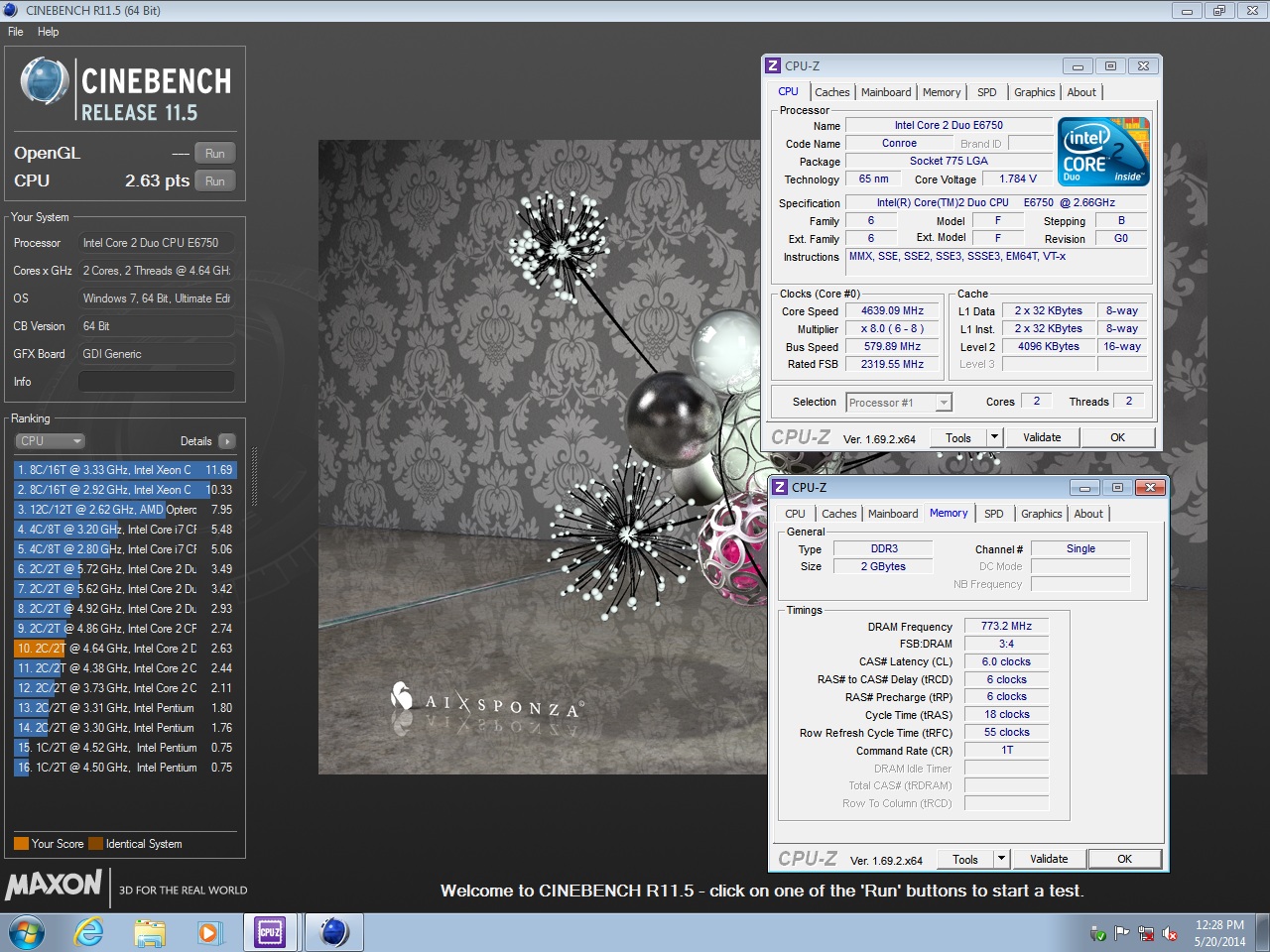Image resolution: width=1270 pixels, height=952 pixels.
Task: Open the ranking CPU dropdown
Action: click(x=50, y=441)
